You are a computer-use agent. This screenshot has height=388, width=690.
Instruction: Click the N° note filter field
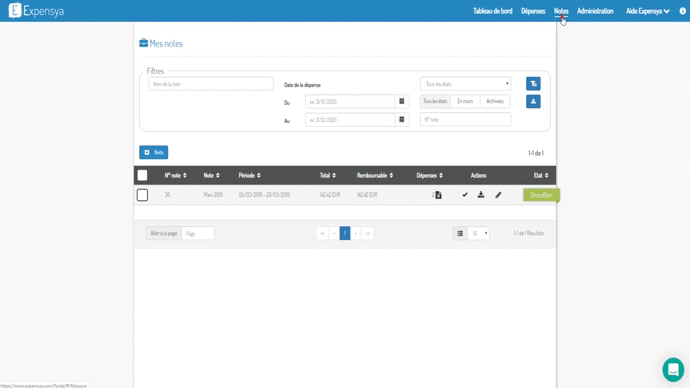(x=465, y=119)
